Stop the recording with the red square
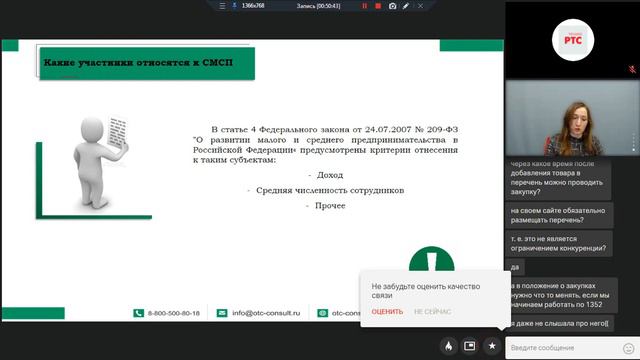 click(378, 6)
